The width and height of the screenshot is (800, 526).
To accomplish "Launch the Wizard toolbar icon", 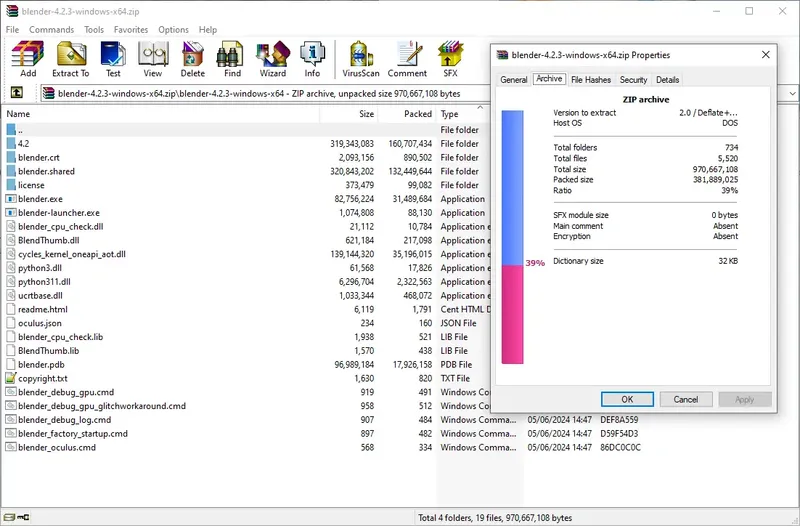I will (x=273, y=54).
